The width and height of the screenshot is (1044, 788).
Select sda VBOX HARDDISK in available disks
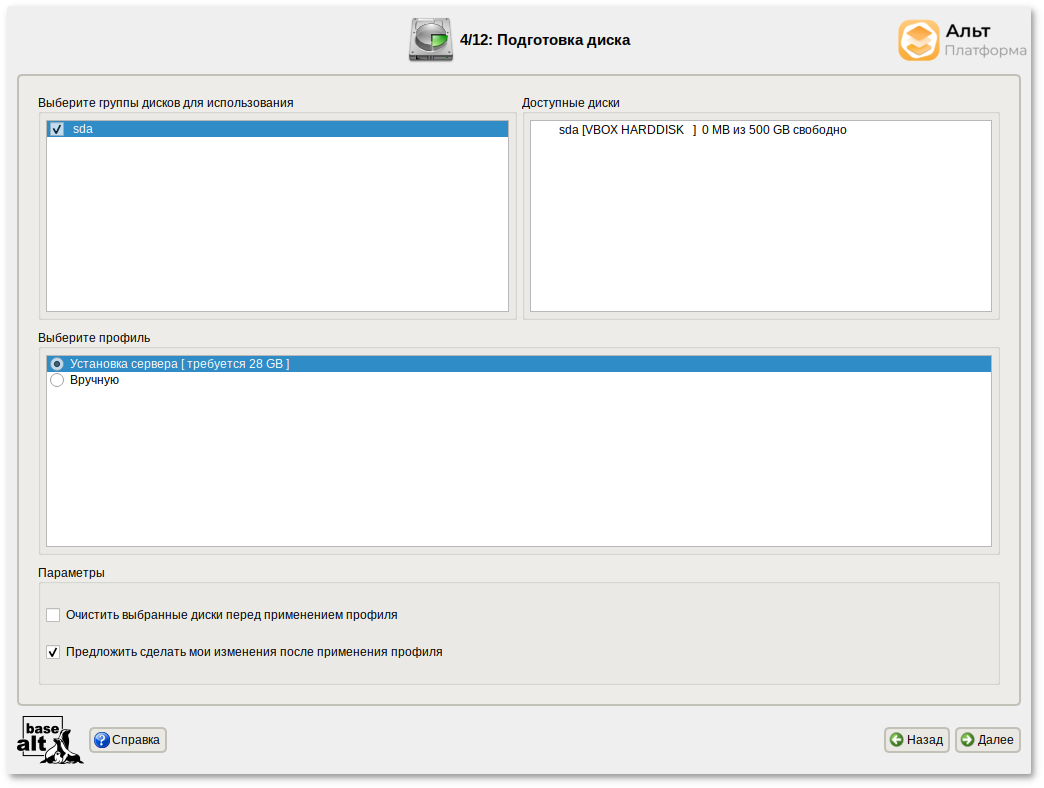pos(702,130)
